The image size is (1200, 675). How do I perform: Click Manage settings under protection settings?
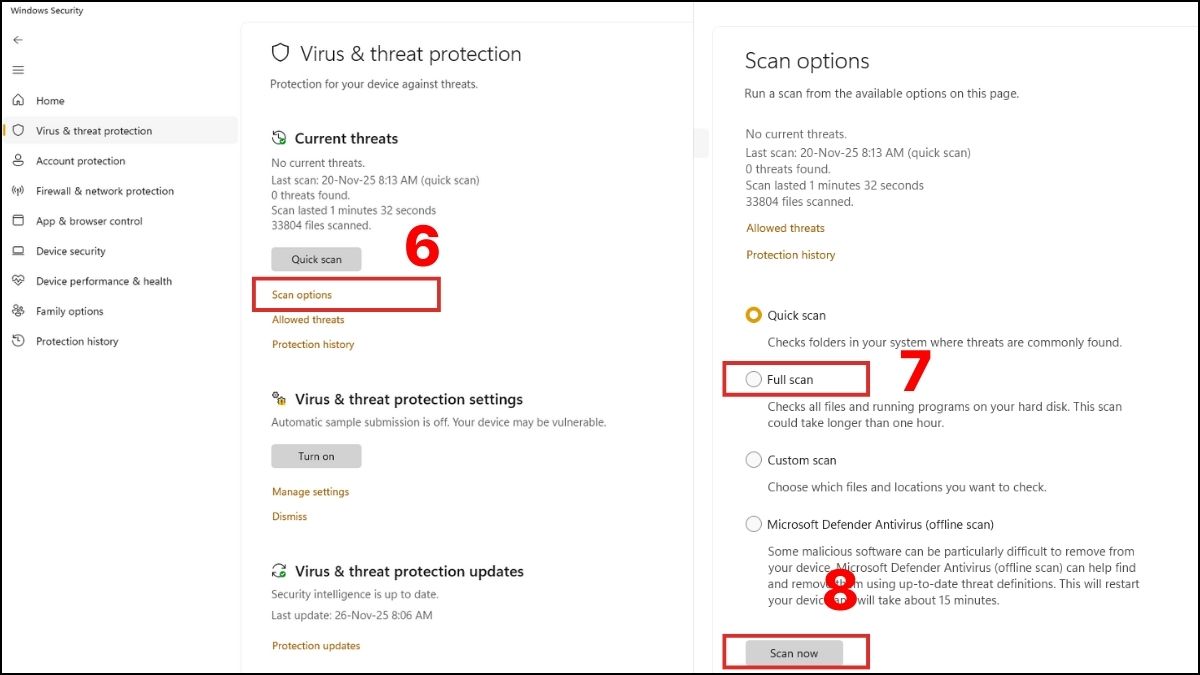coord(308,491)
